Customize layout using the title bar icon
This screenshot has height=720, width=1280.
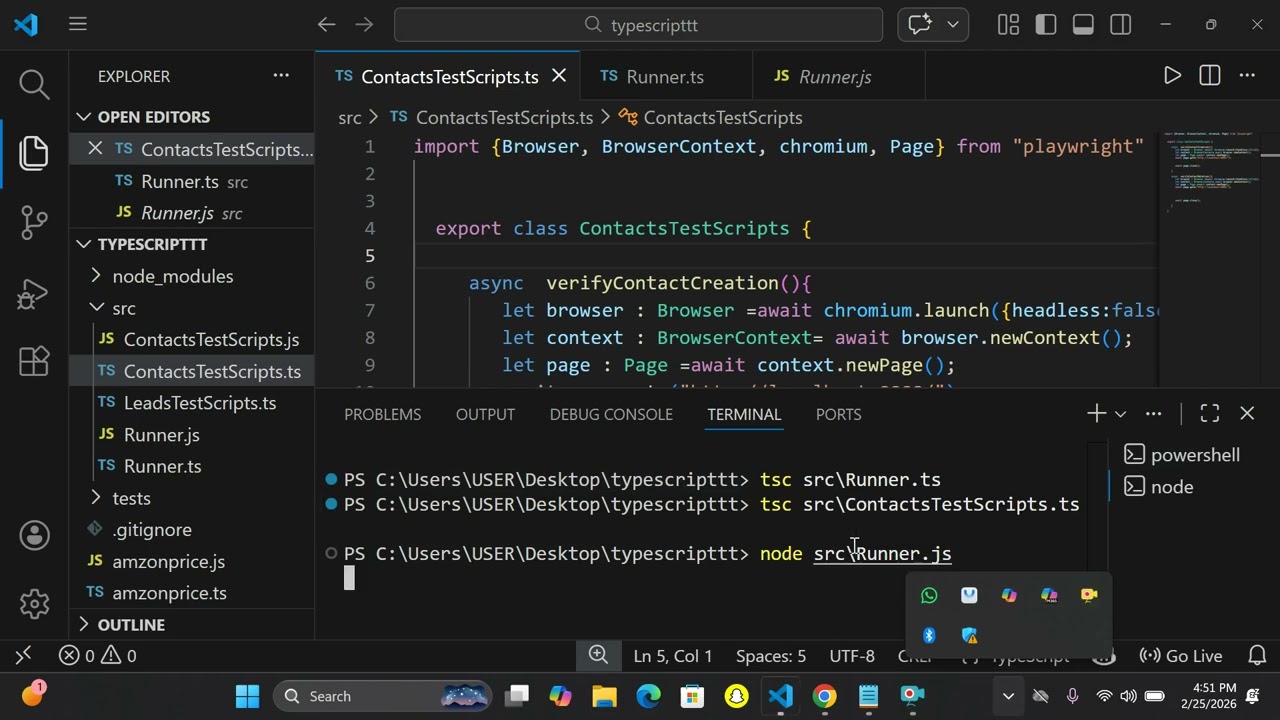(1008, 25)
